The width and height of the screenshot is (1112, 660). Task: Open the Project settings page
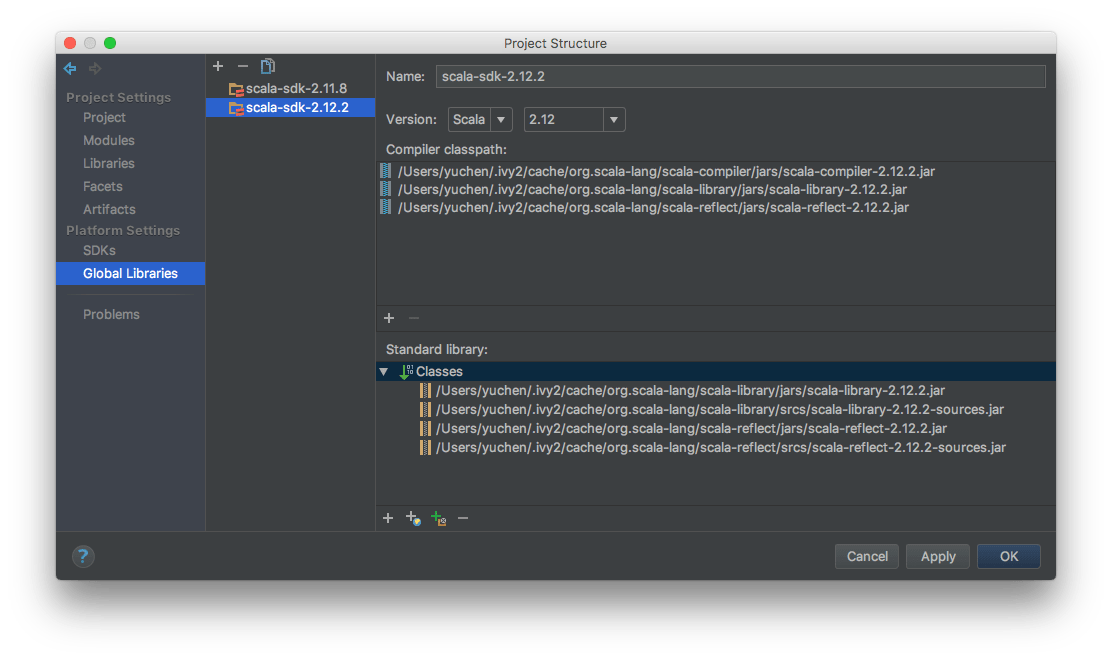pyautogui.click(x=104, y=118)
